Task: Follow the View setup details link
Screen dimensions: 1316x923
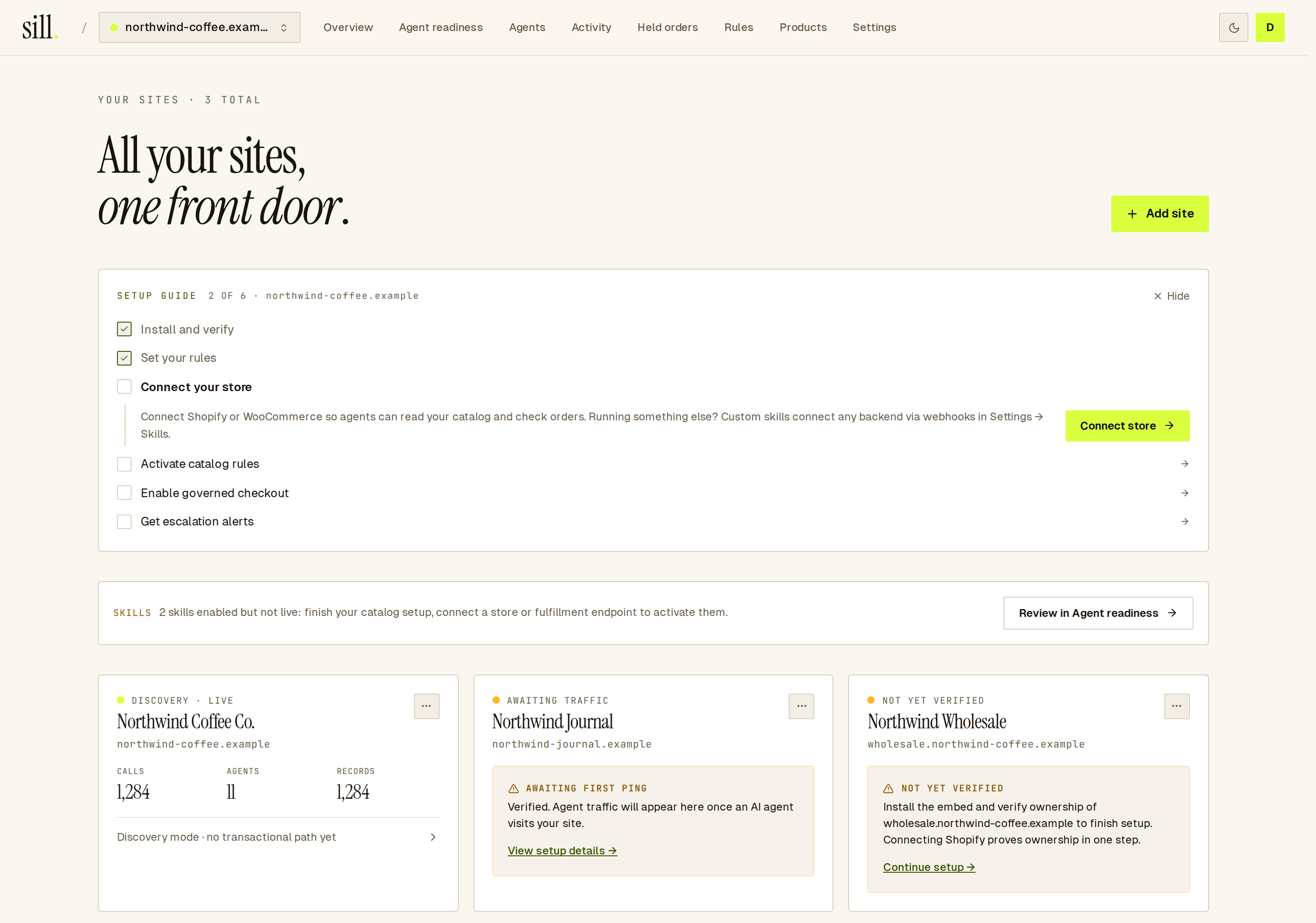Action: [x=562, y=851]
